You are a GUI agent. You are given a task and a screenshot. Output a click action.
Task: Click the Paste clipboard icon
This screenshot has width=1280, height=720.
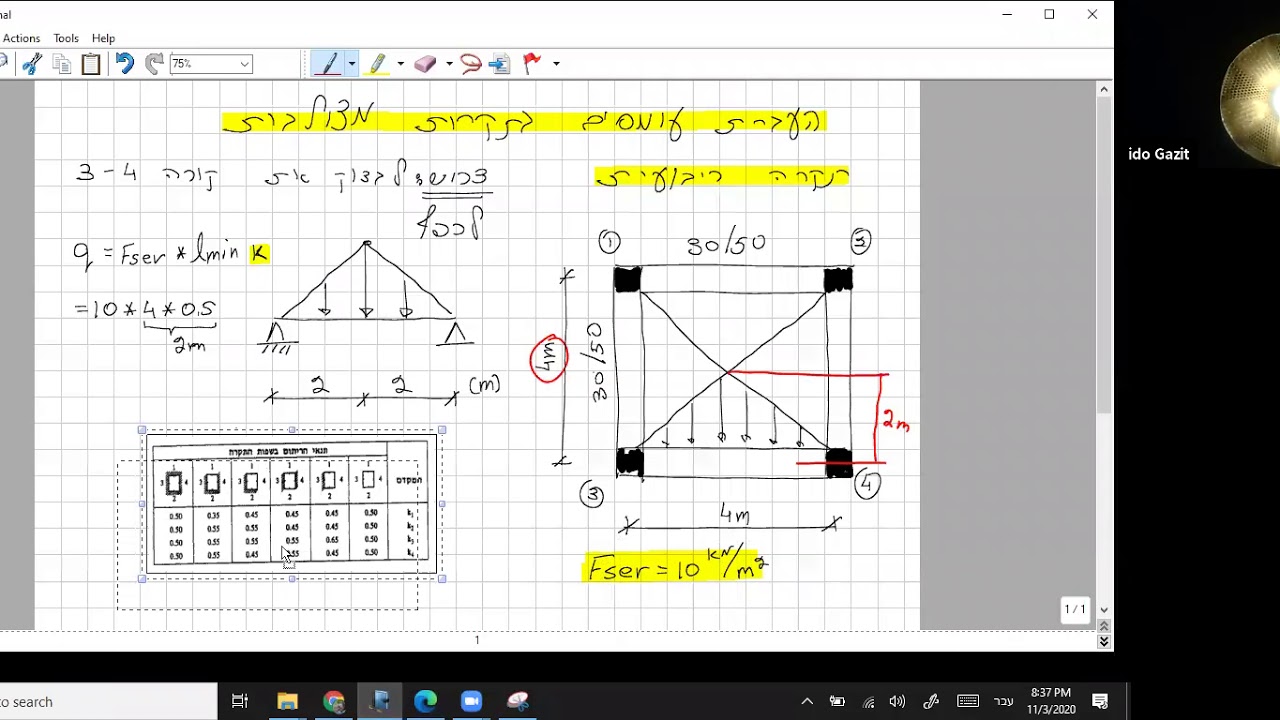click(91, 64)
